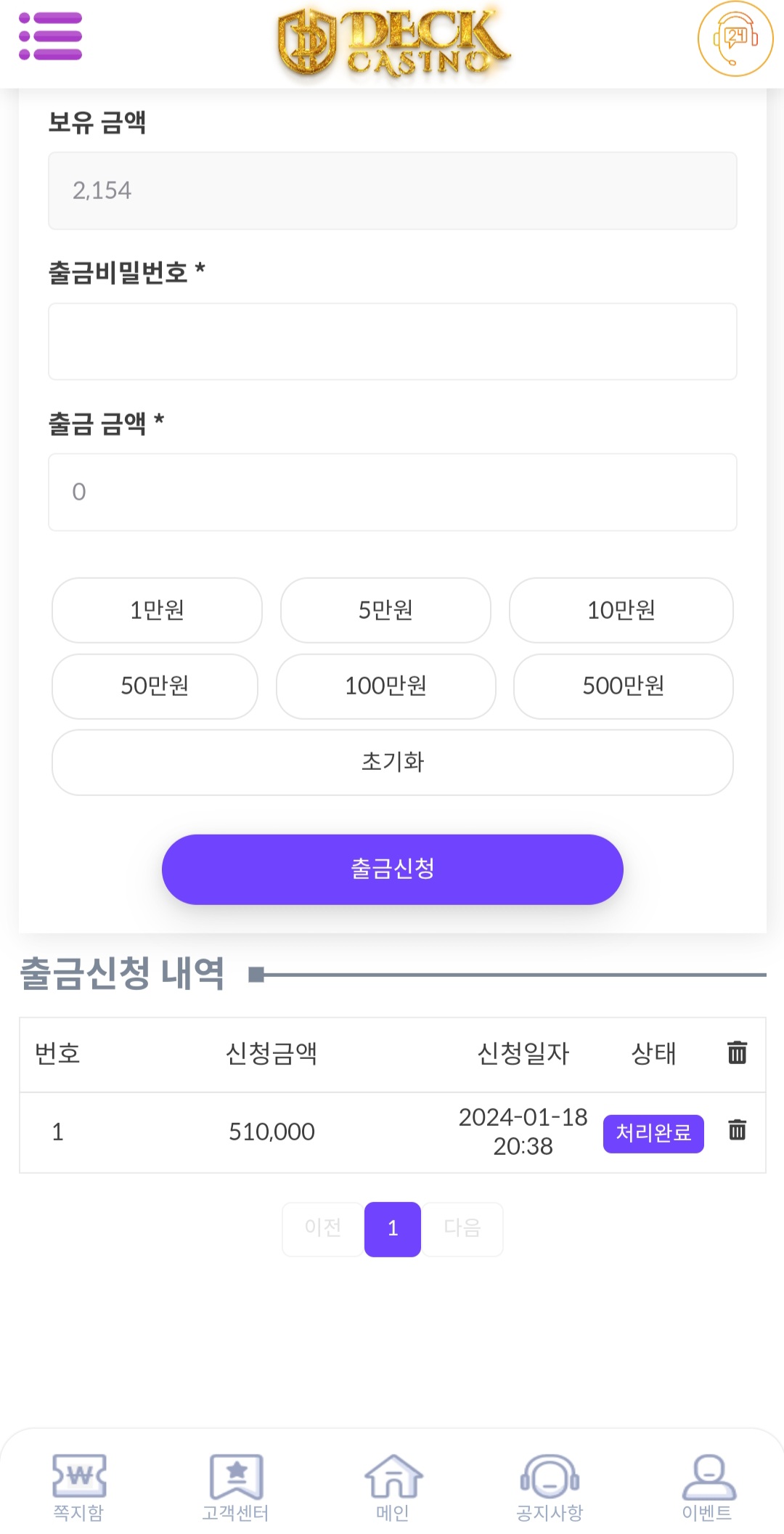This screenshot has width=784, height=1534.
Task: Focus the 출금비밀번호 password field
Action: [393, 341]
